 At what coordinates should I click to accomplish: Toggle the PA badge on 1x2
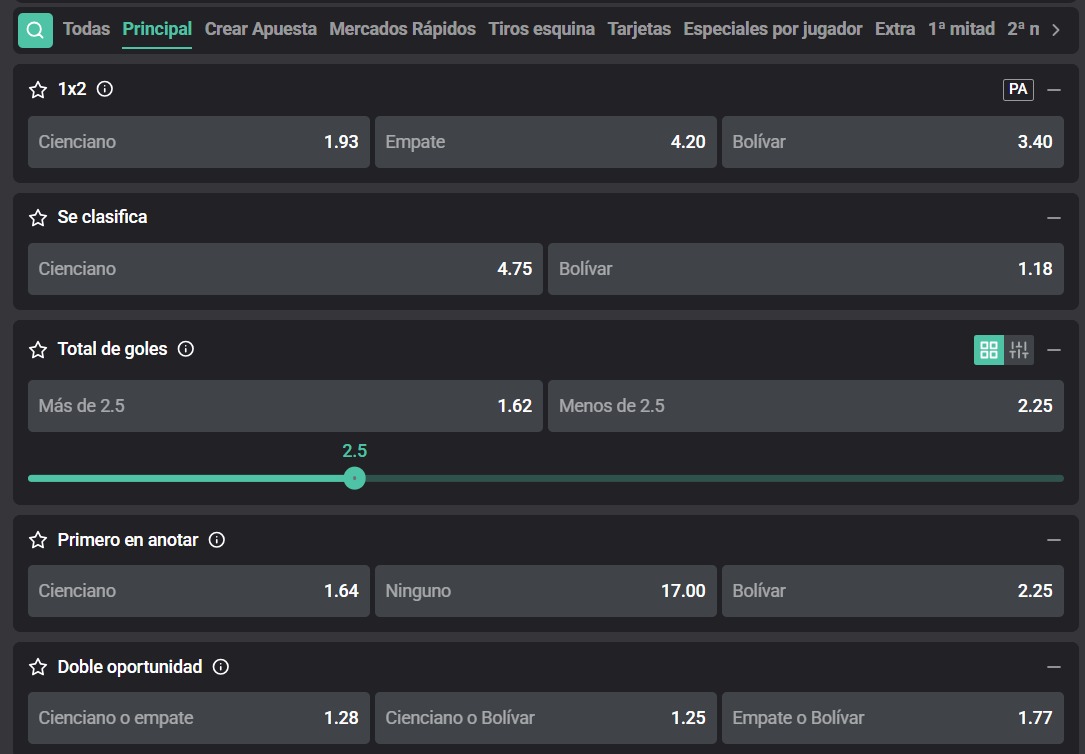point(1018,89)
